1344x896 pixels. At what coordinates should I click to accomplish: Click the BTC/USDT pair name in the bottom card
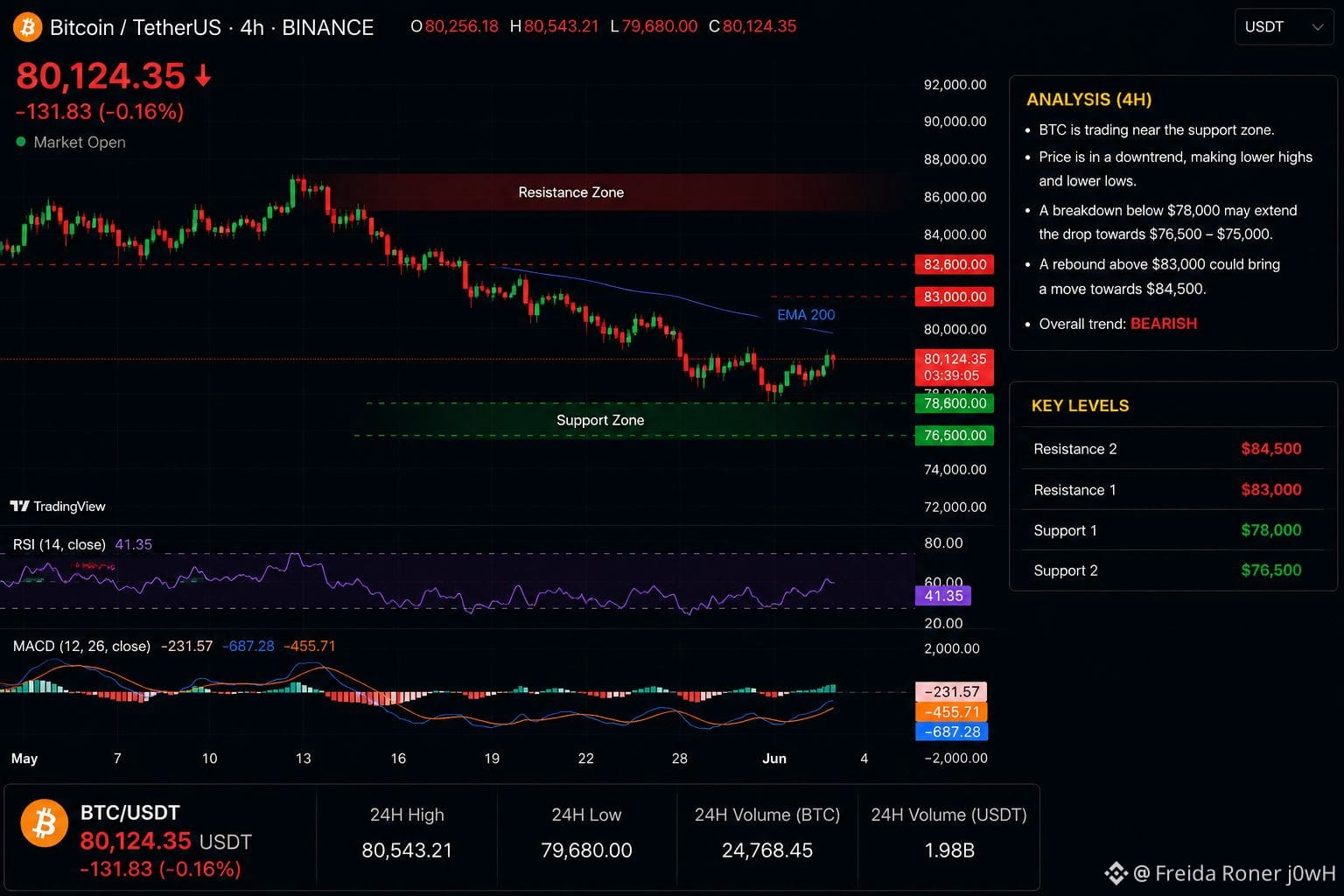[129, 813]
